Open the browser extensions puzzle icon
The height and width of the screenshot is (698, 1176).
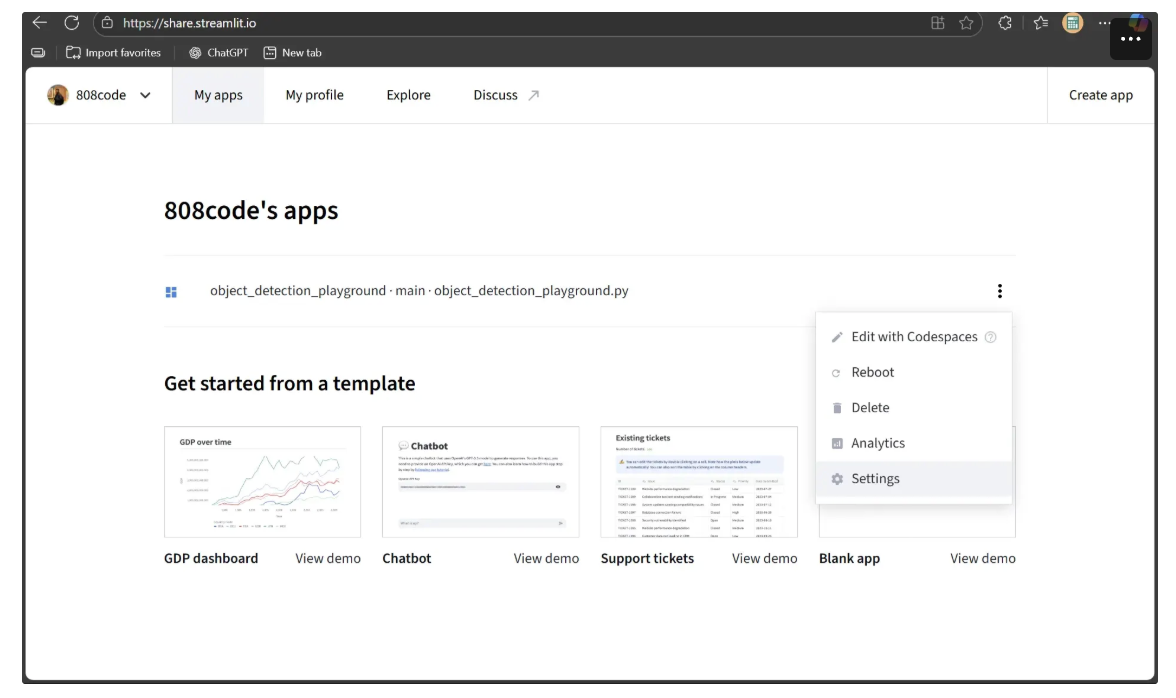[x=1005, y=23]
